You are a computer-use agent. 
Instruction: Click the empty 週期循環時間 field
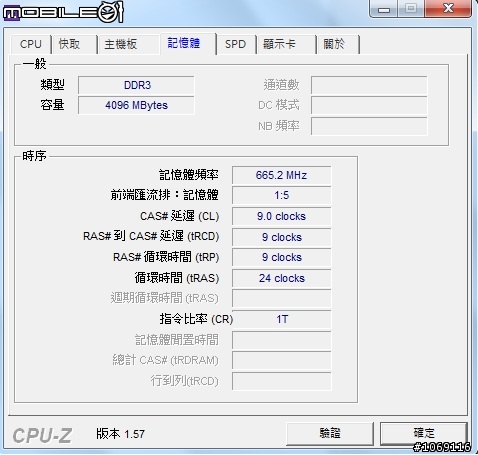[x=282, y=298]
